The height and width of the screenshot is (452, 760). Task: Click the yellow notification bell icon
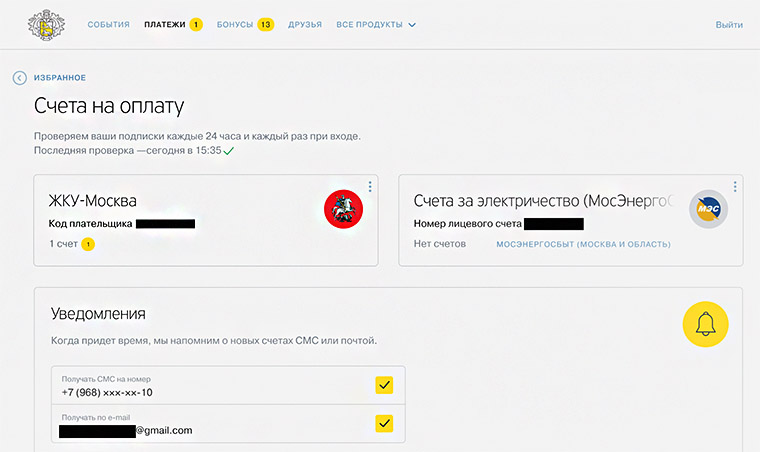point(705,324)
